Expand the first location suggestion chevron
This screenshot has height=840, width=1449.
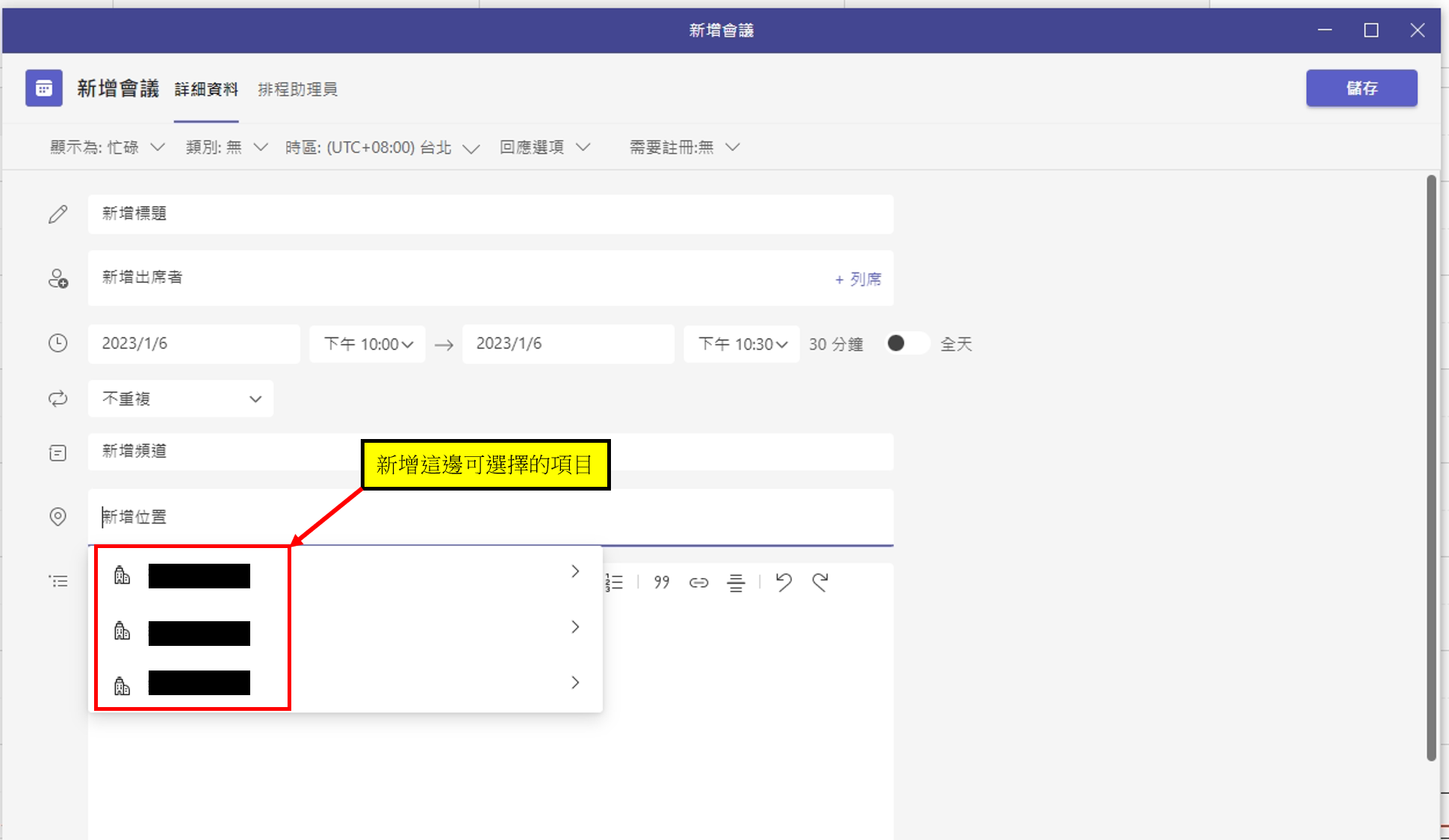click(x=575, y=572)
